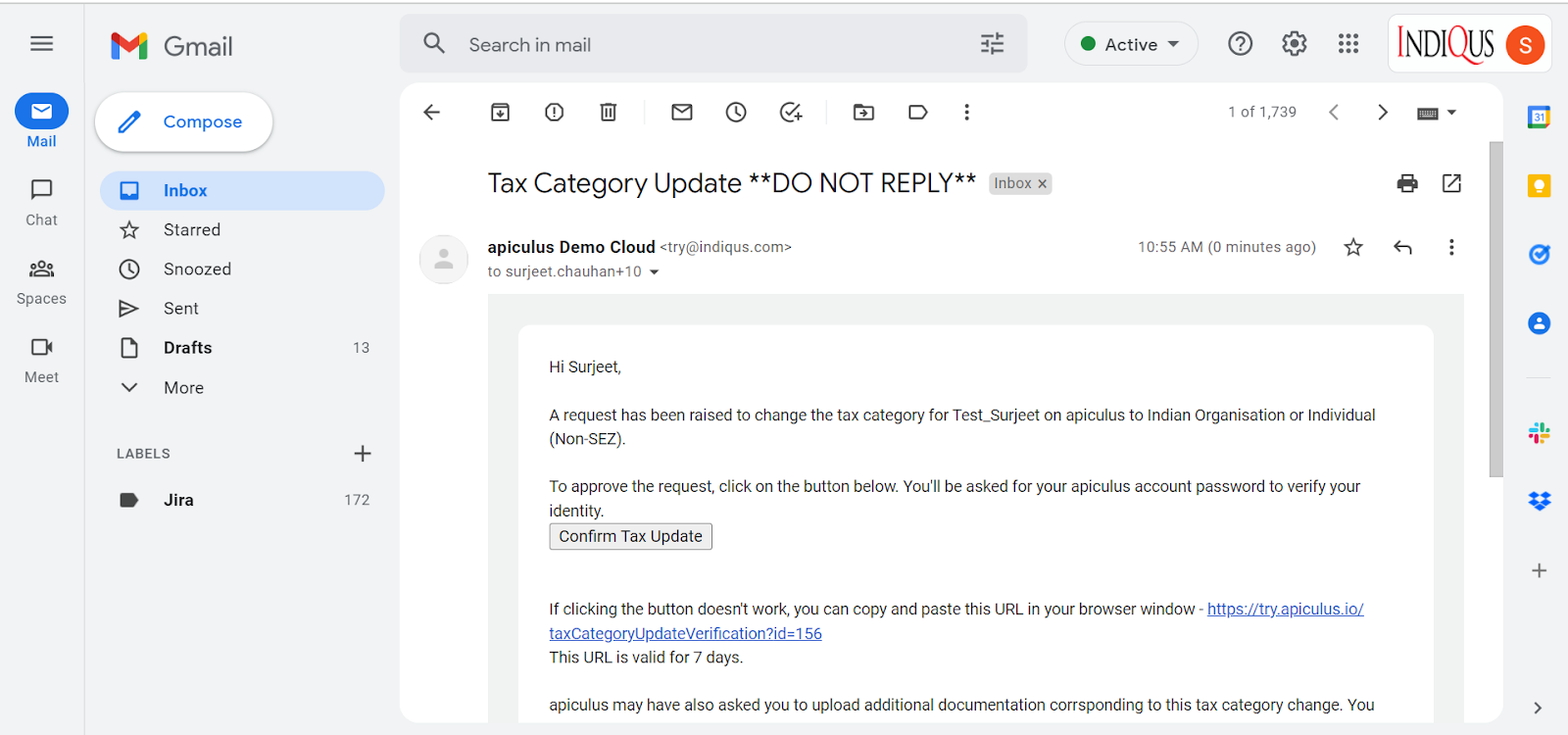1568x735 pixels.
Task: Open Google Tasks side panel
Action: [1539, 254]
